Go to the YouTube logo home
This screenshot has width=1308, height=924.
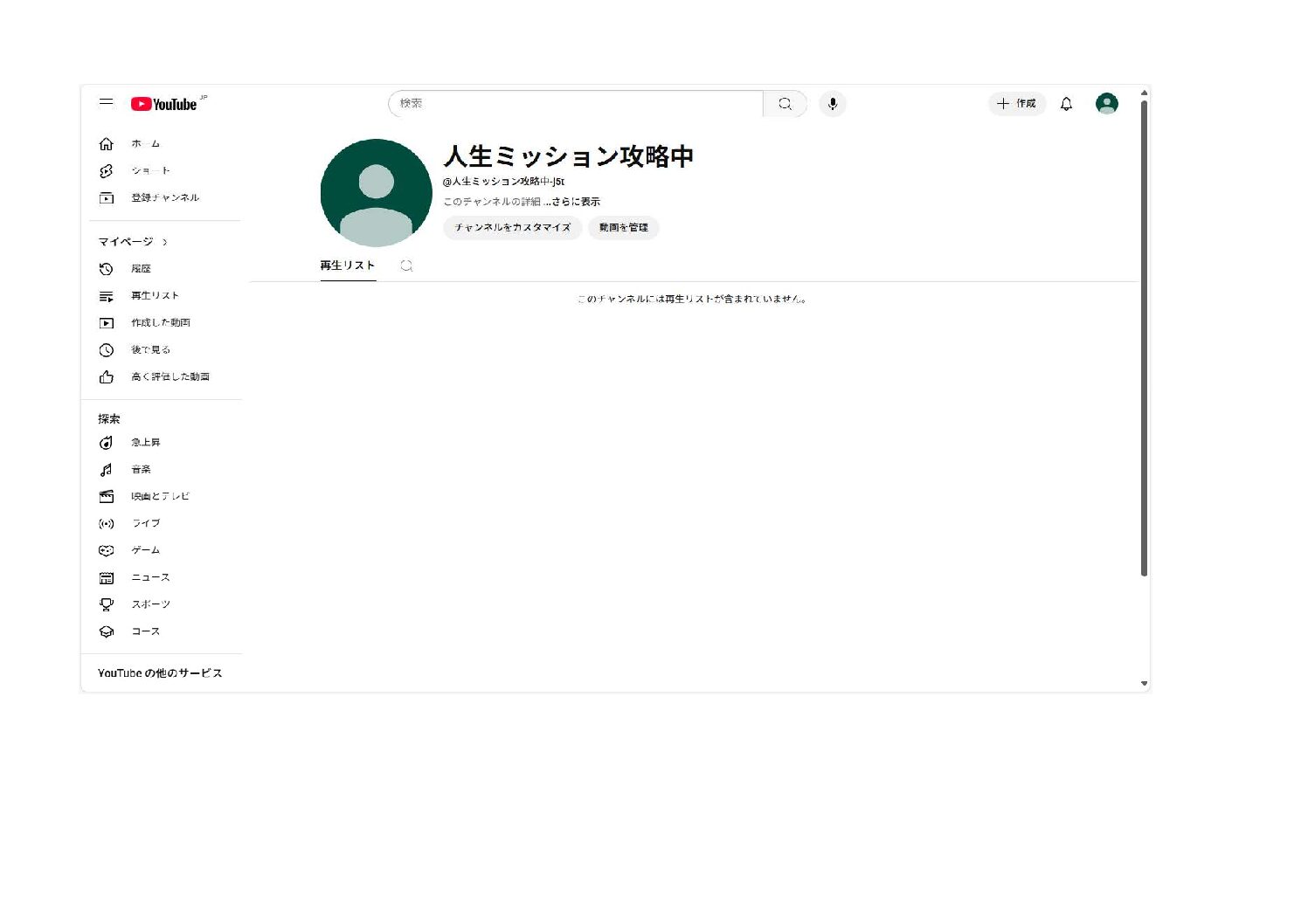[x=164, y=104]
